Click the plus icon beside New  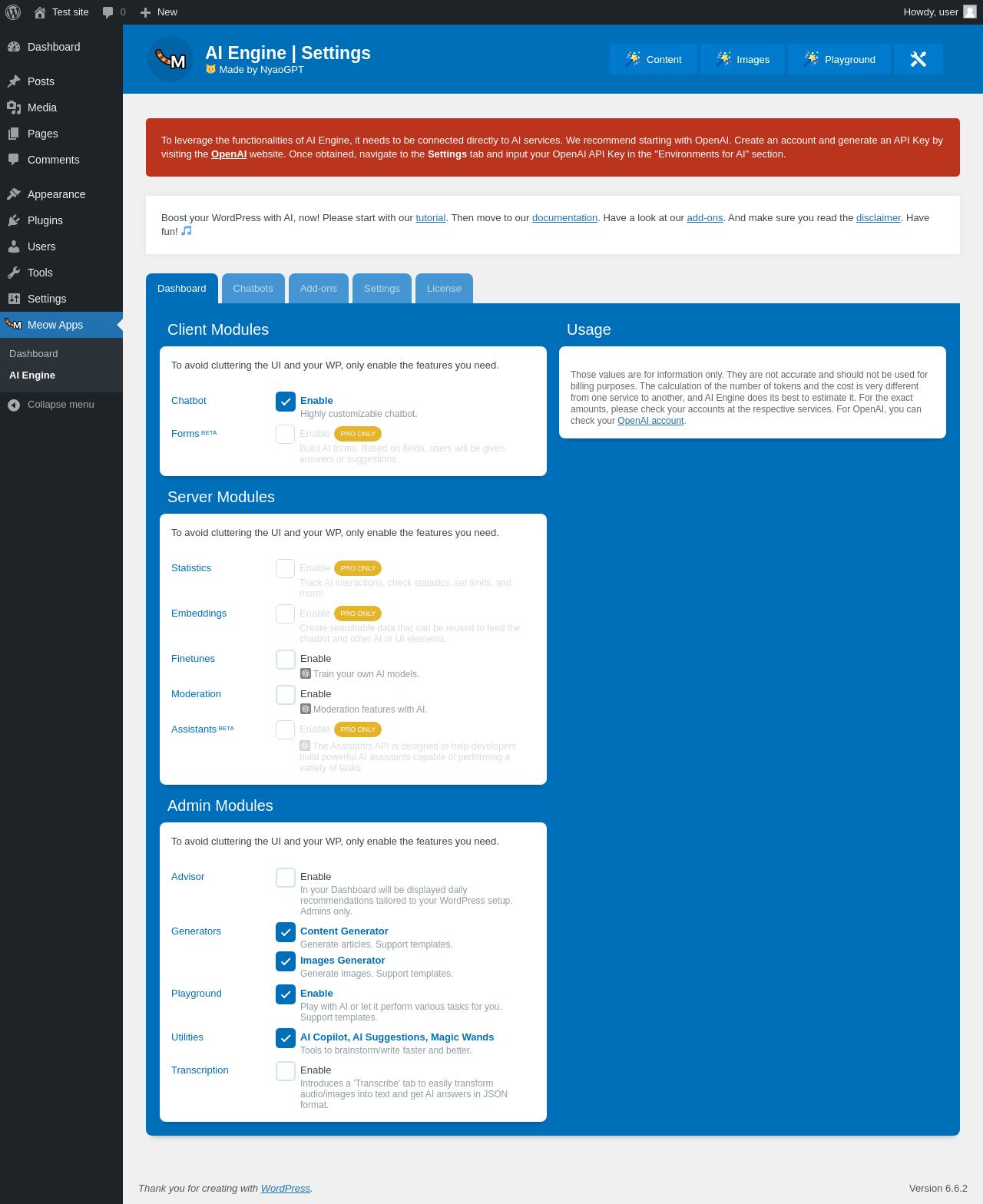[x=145, y=12]
